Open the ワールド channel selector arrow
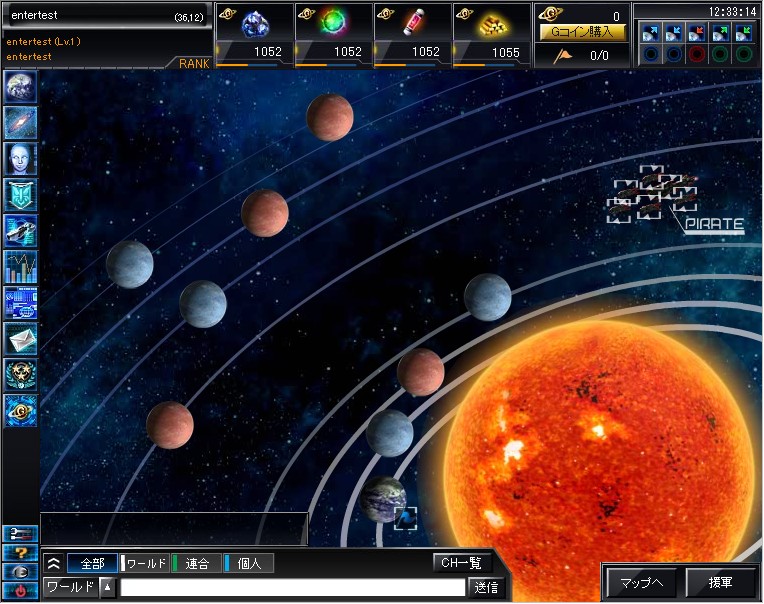Image resolution: width=764 pixels, height=604 pixels. (x=108, y=587)
